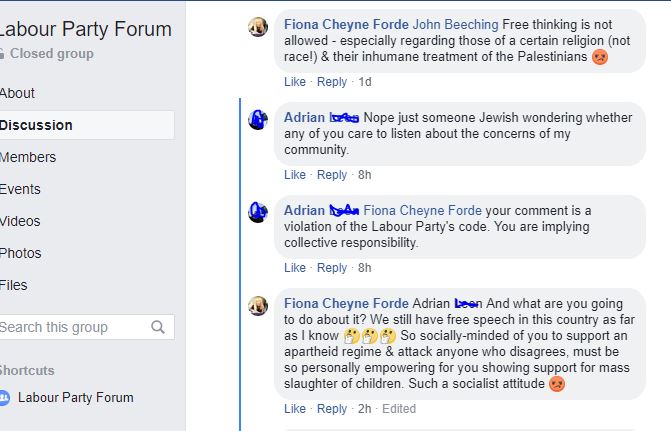This screenshot has width=671, height=431.
Task: Open the Videos section
Action: [20, 221]
